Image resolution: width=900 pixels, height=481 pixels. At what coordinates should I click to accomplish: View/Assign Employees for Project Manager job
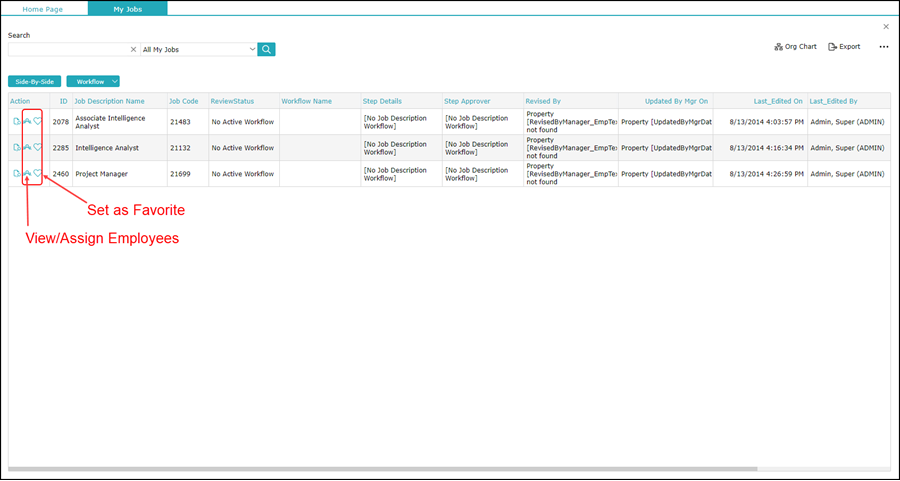coord(27,173)
